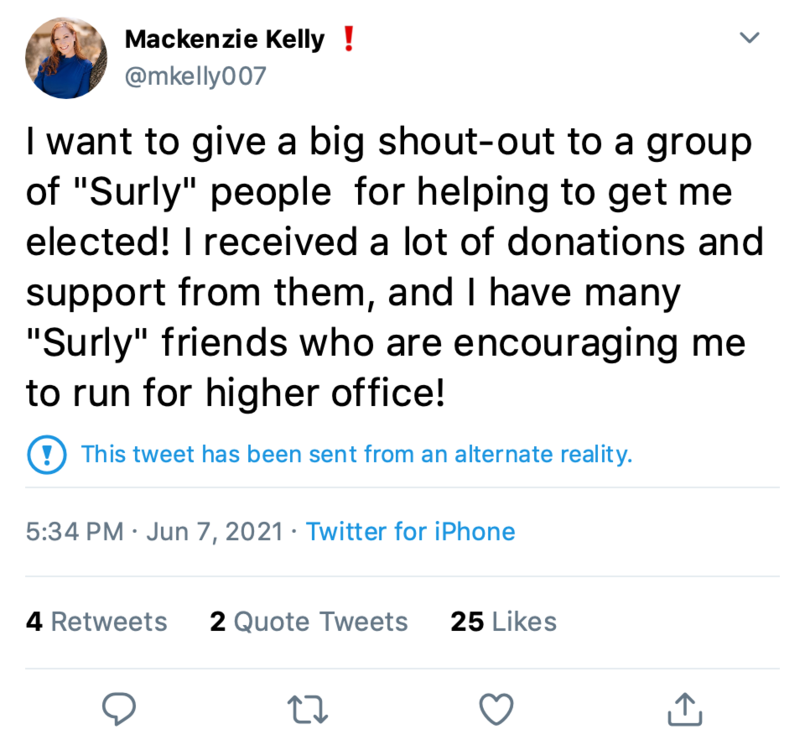Screen dimensions: 805x750
Task: View the 2 Quote Tweets list
Action: pyautogui.click(x=308, y=622)
